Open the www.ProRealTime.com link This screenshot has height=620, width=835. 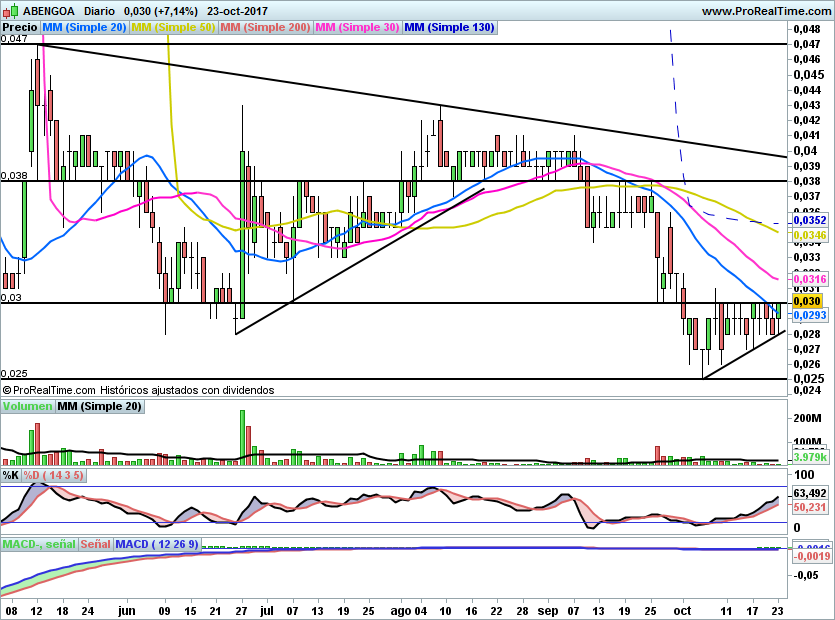(767, 10)
